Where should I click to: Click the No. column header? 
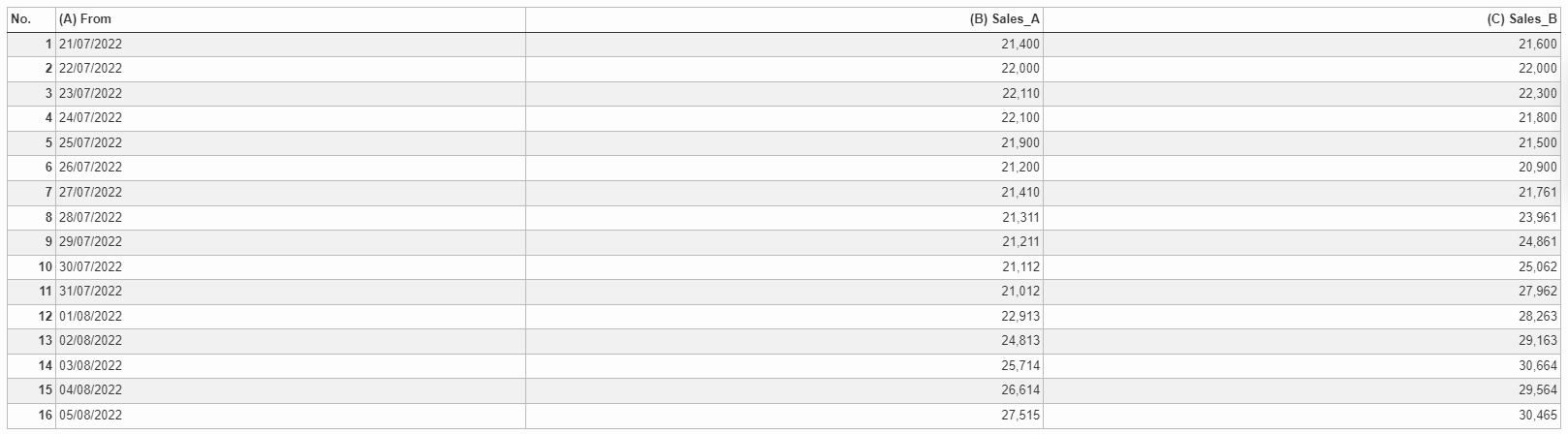(31, 19)
